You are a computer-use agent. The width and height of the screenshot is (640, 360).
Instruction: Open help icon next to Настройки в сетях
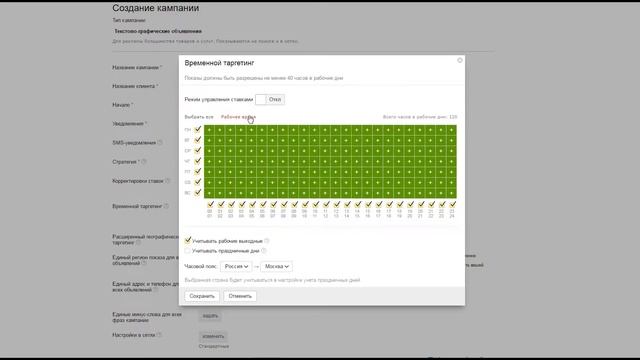point(159,335)
